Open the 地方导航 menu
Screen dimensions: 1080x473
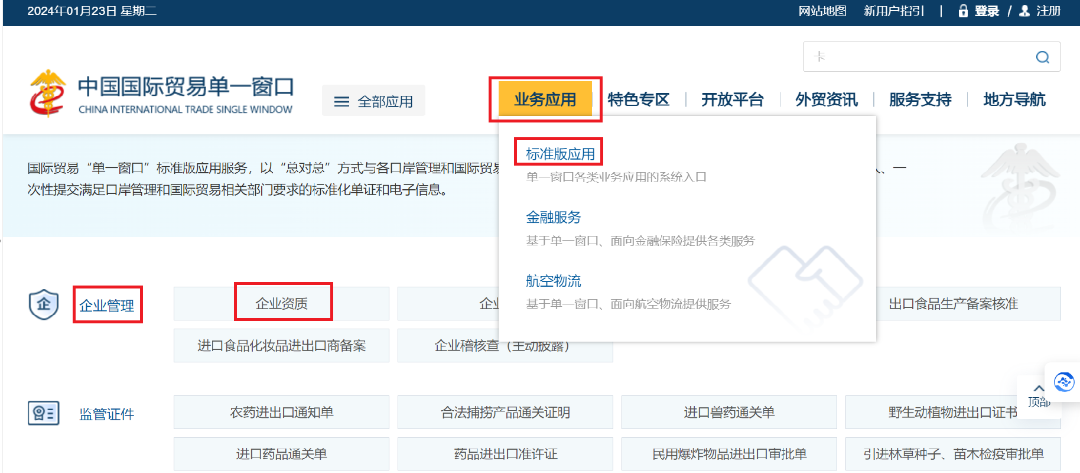(x=1015, y=100)
